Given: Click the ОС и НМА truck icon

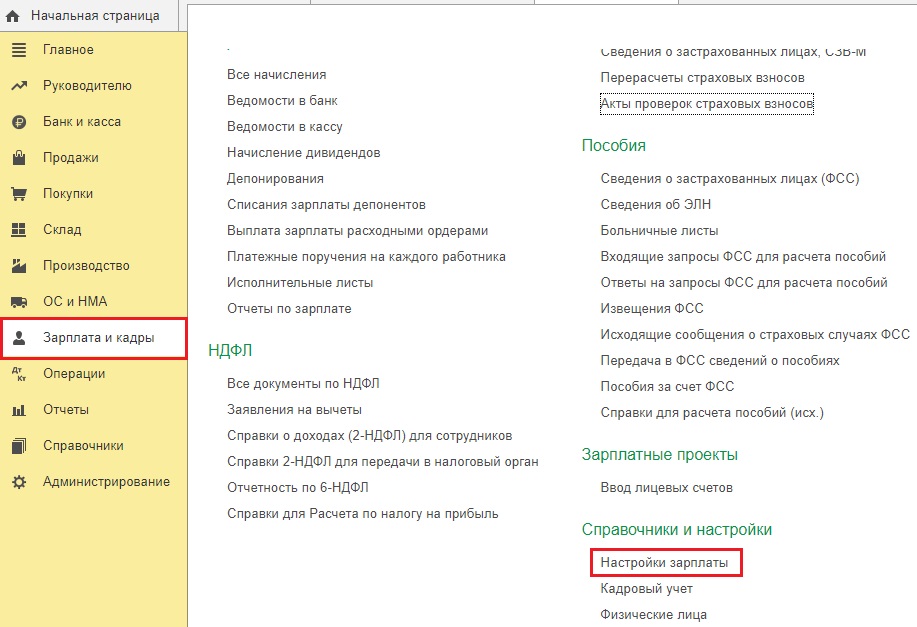Looking at the screenshot, I should coord(19,302).
